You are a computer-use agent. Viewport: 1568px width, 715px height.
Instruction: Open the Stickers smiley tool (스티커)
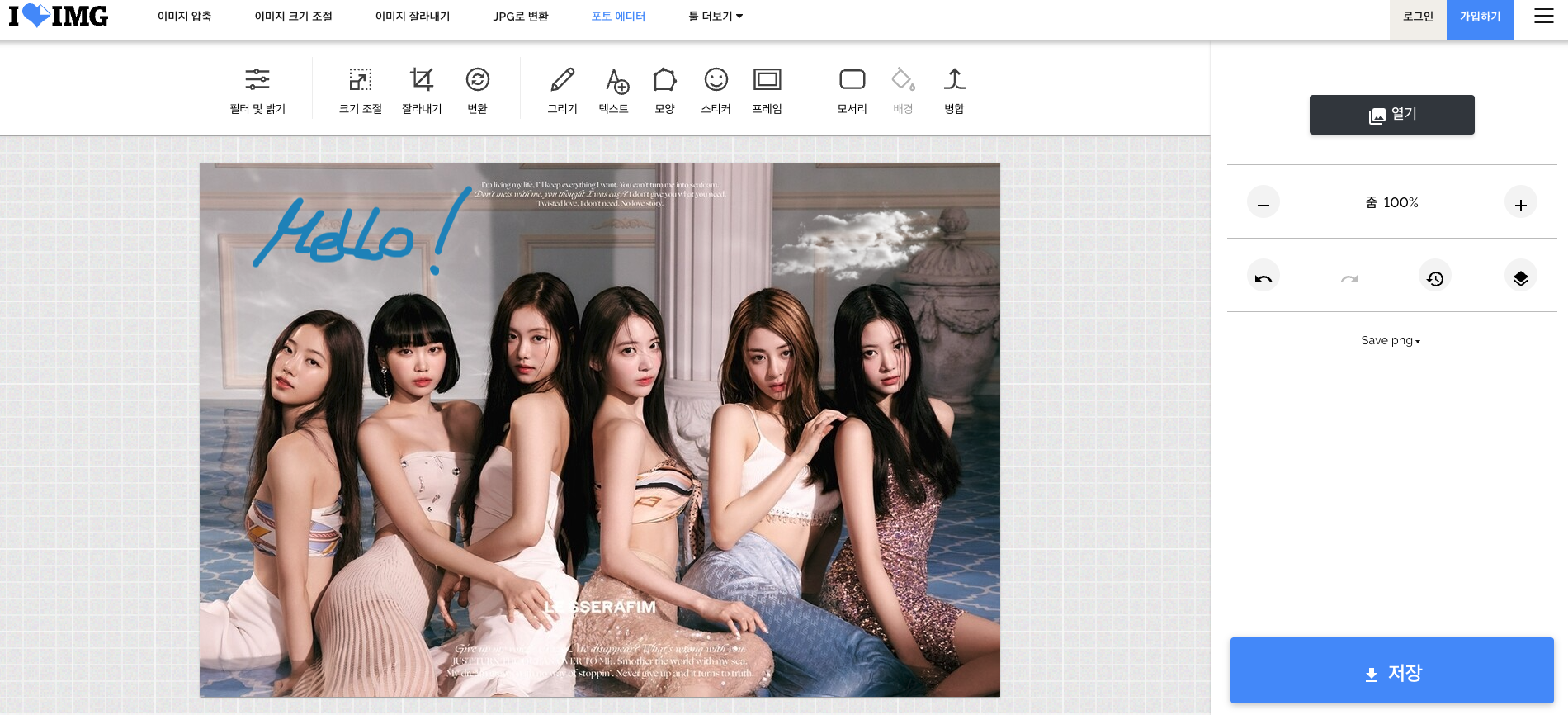coord(716,90)
